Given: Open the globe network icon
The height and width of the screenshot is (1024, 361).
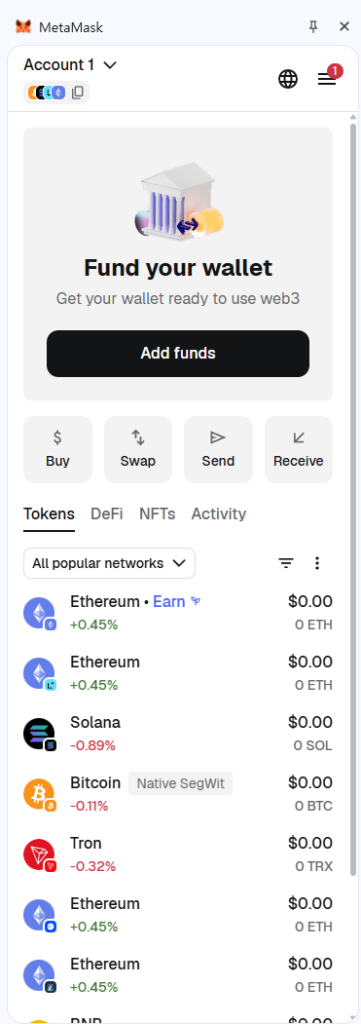Looking at the screenshot, I should [x=288, y=79].
